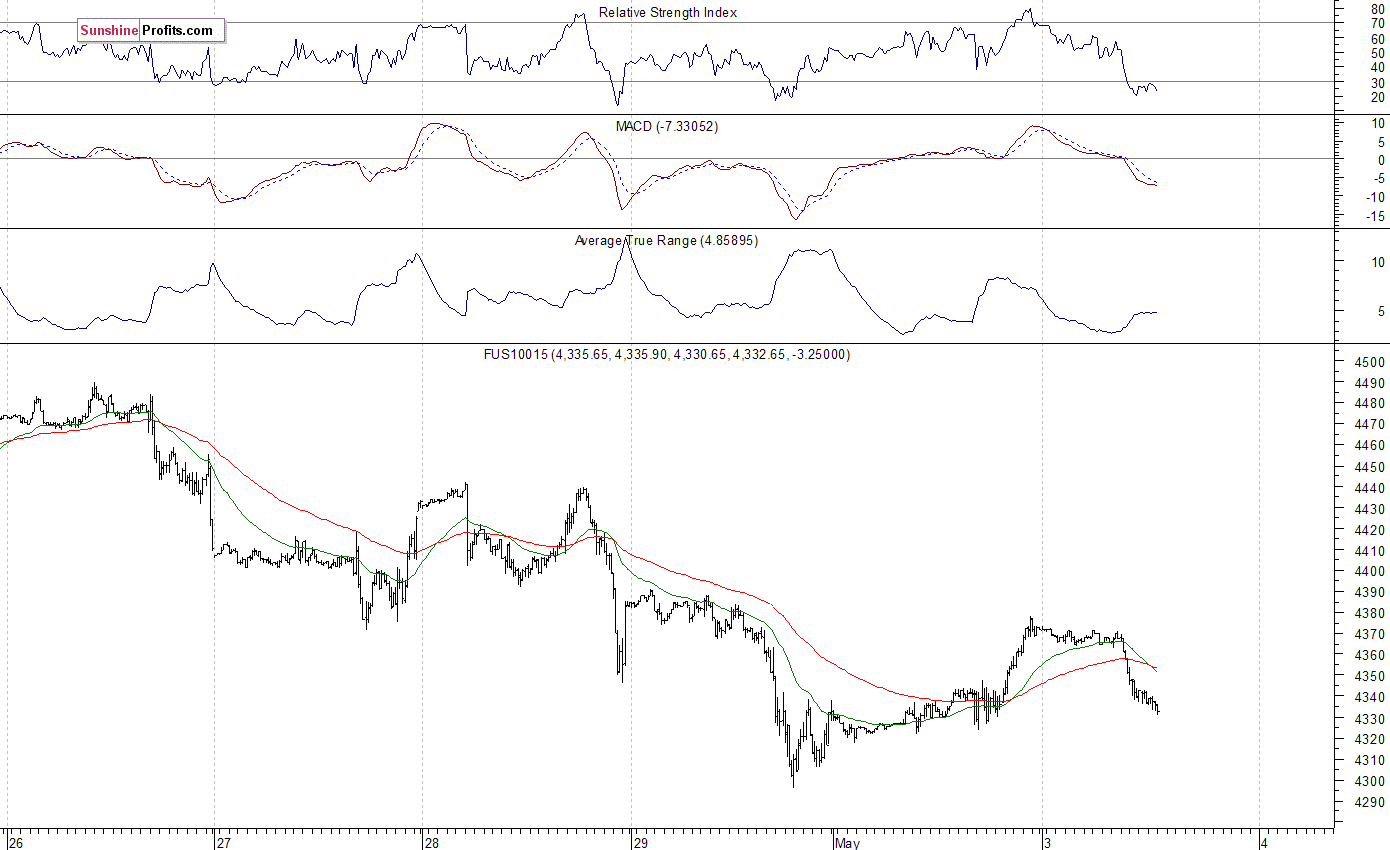Select the May label on time axis
The image size is (1390, 850).
[x=848, y=843]
